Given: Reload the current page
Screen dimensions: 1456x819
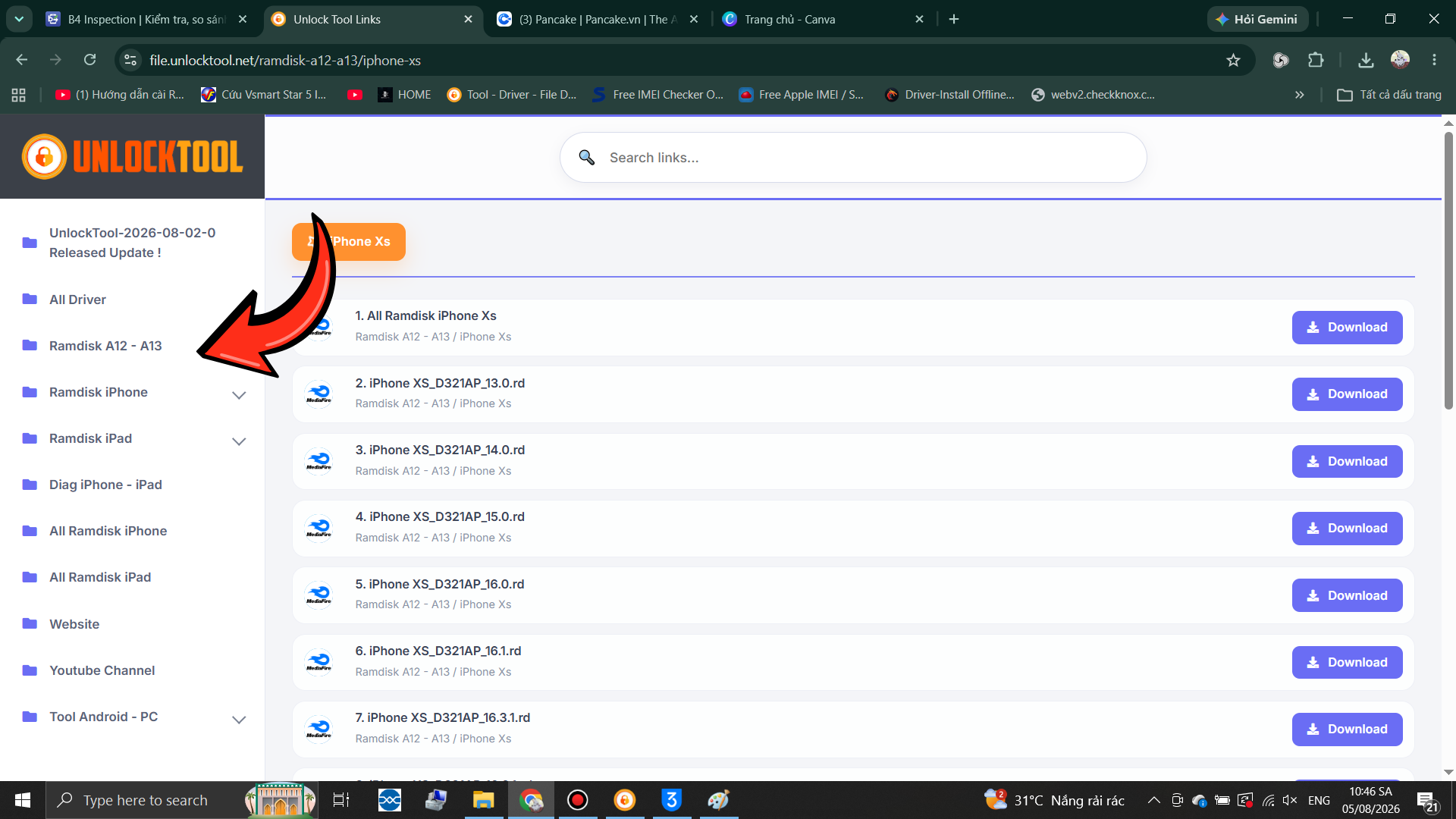Looking at the screenshot, I should point(90,60).
